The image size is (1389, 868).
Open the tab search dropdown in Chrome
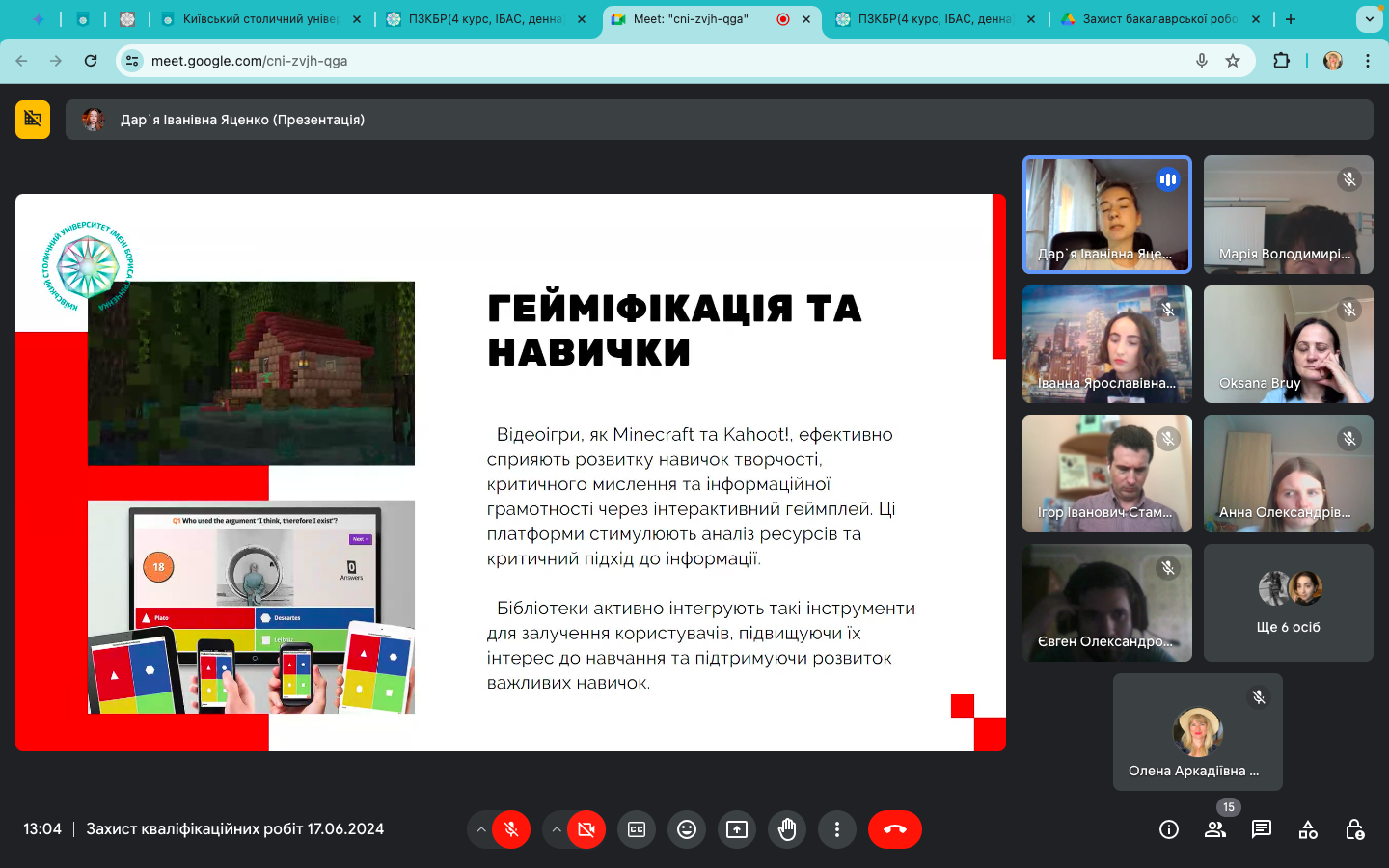coord(1369,19)
